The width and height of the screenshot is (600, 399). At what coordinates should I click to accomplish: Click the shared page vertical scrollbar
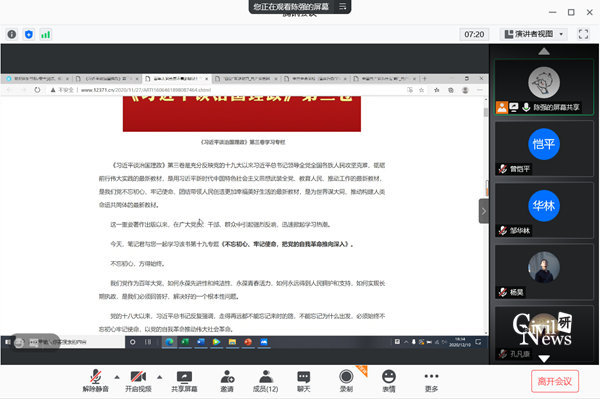coord(486,215)
